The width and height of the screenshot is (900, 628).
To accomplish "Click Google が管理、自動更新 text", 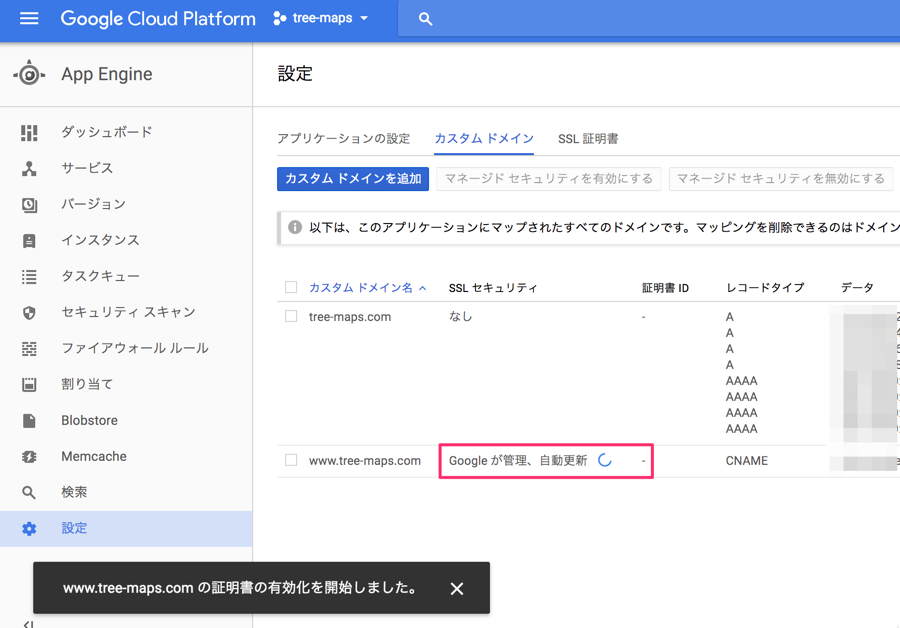I will (518, 460).
